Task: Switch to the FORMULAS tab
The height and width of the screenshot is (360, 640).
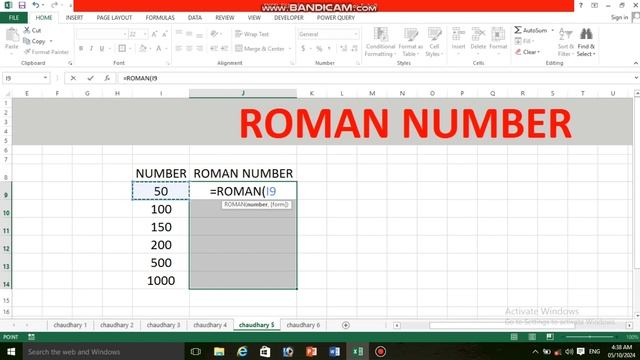Action: 160,18
